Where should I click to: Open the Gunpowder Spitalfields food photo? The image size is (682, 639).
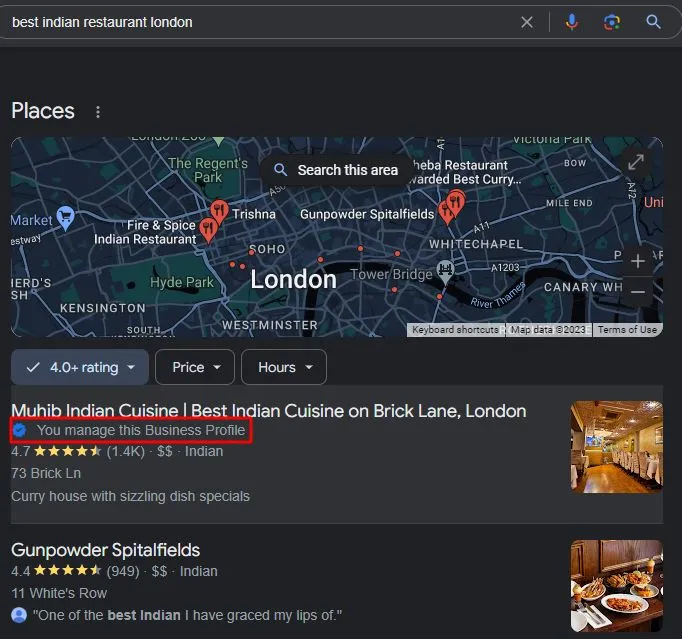[617, 586]
